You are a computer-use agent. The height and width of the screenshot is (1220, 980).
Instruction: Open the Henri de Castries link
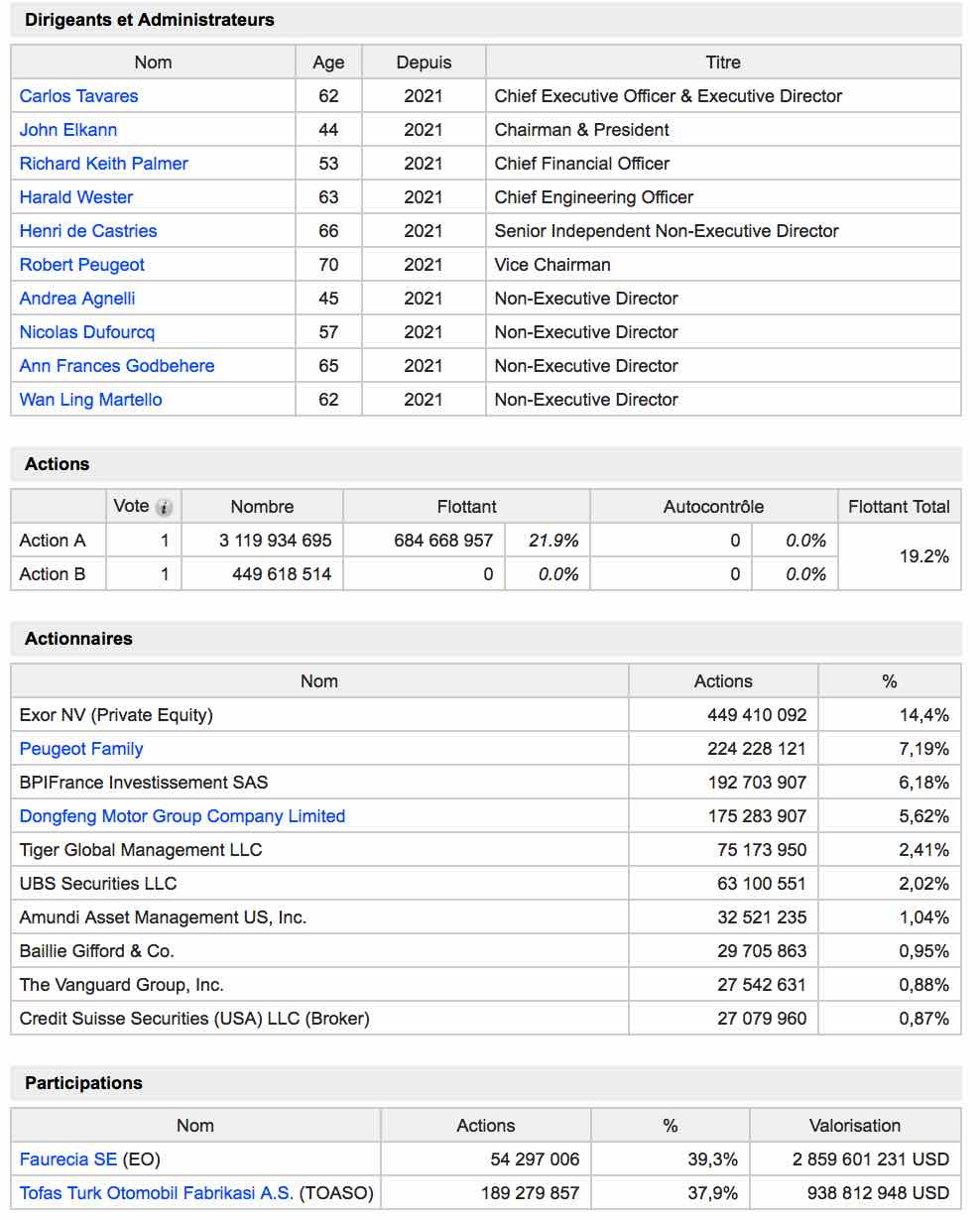click(x=88, y=231)
